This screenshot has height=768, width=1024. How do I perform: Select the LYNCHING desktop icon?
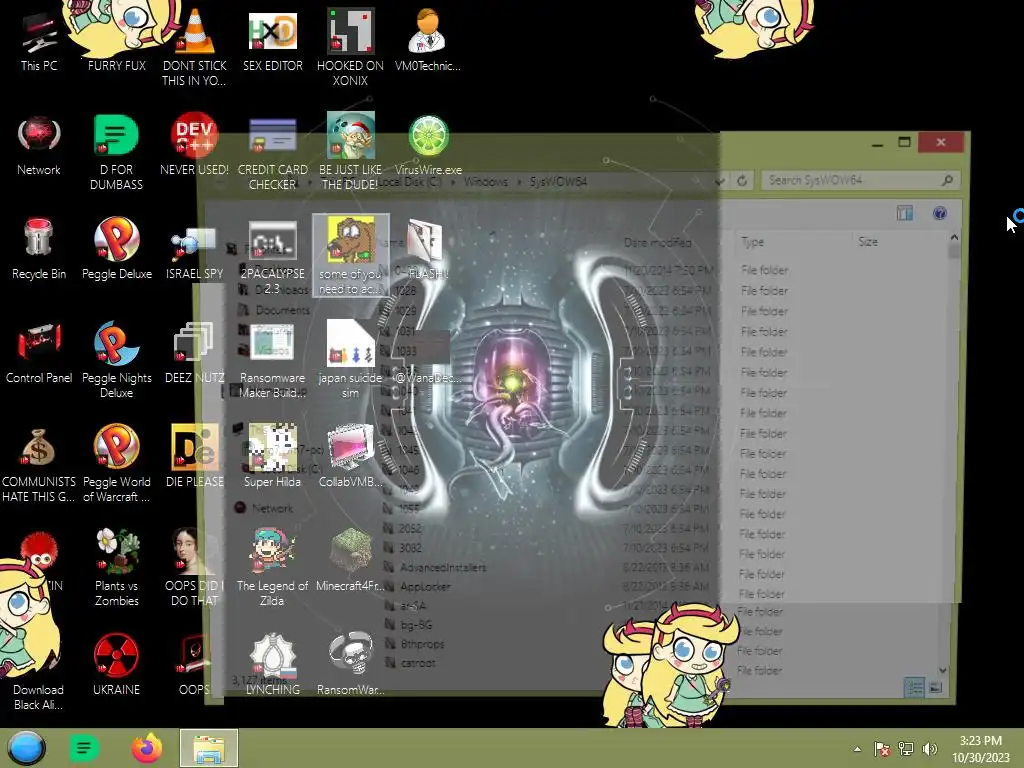272,664
